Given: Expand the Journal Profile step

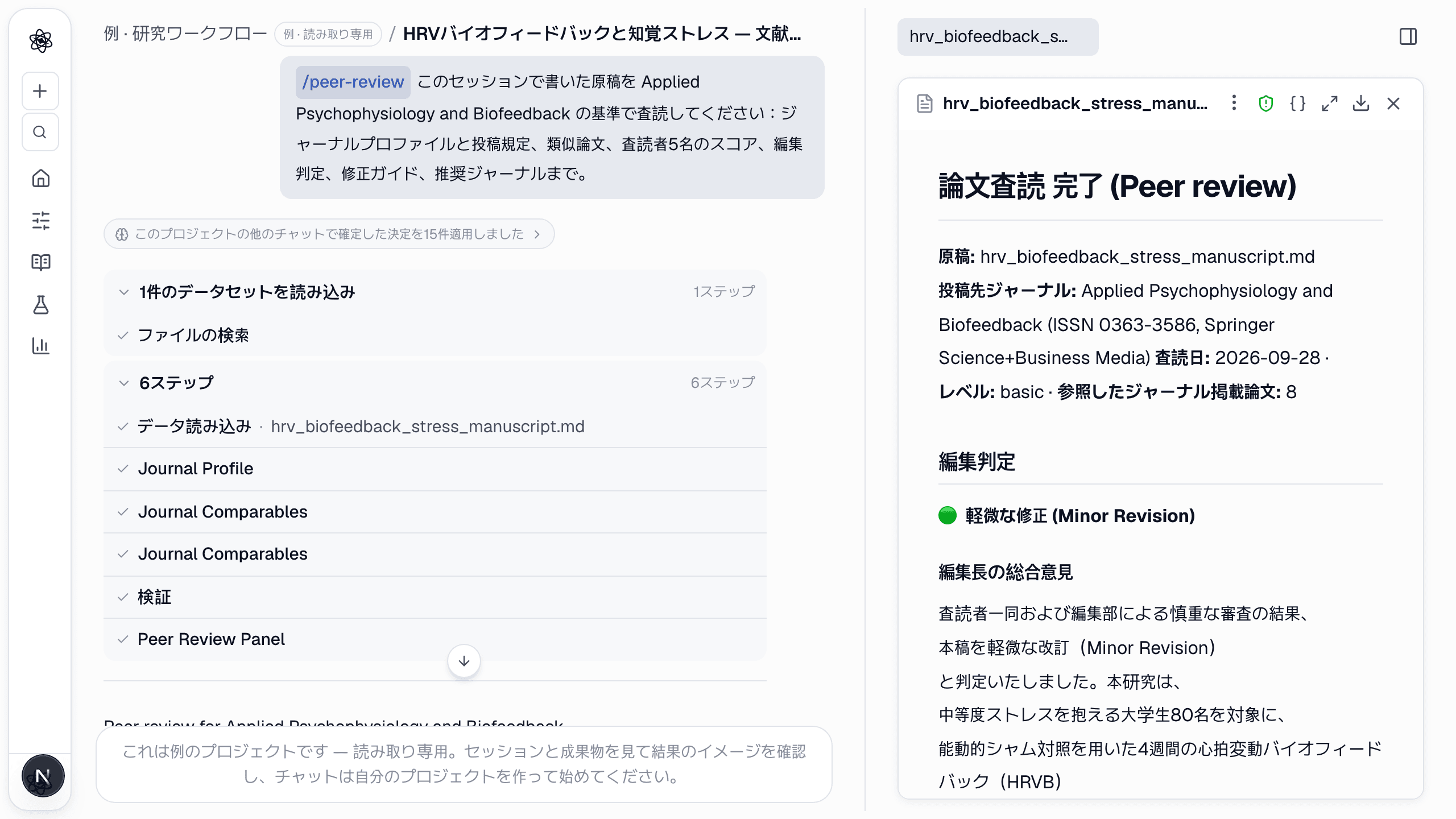Looking at the screenshot, I should (x=435, y=469).
